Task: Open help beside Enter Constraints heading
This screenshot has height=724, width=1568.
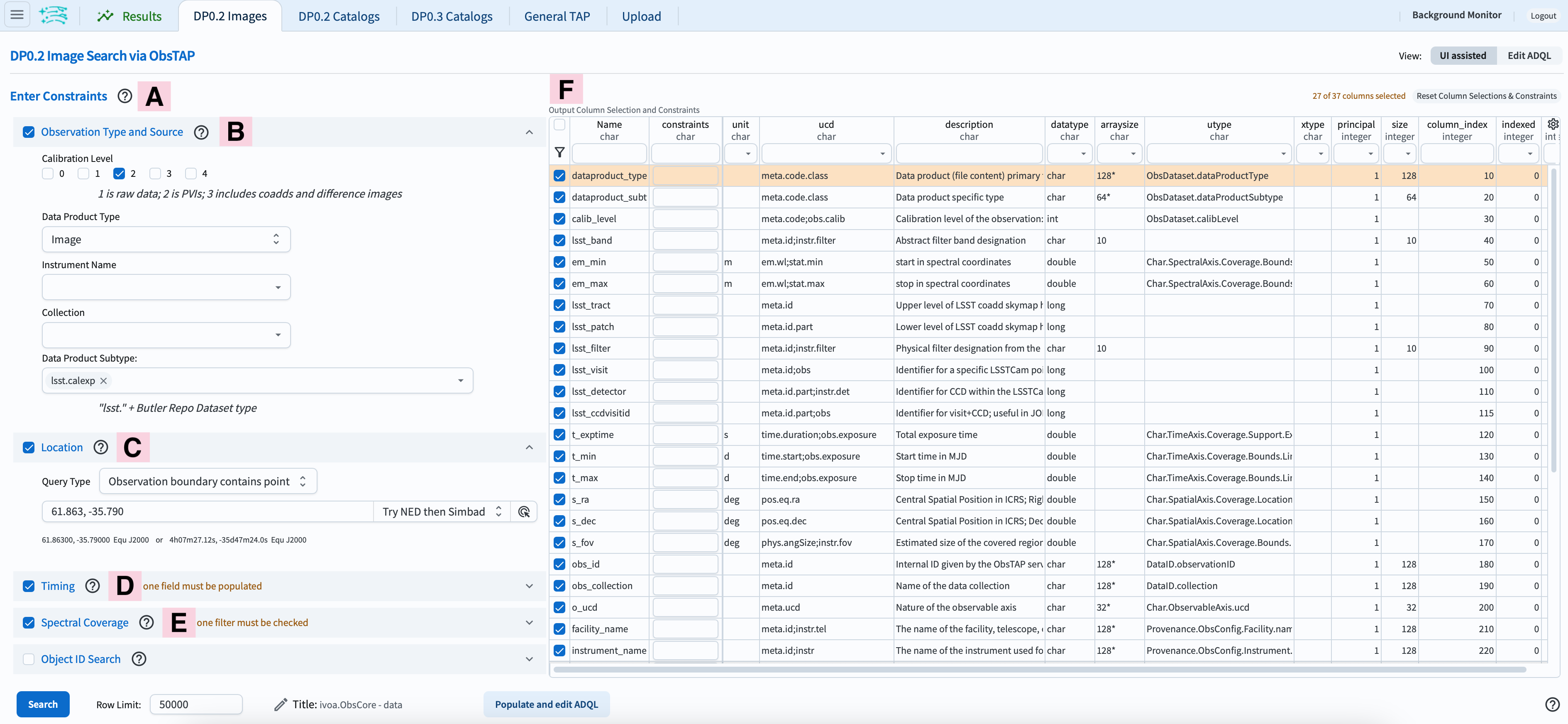Action: point(124,96)
